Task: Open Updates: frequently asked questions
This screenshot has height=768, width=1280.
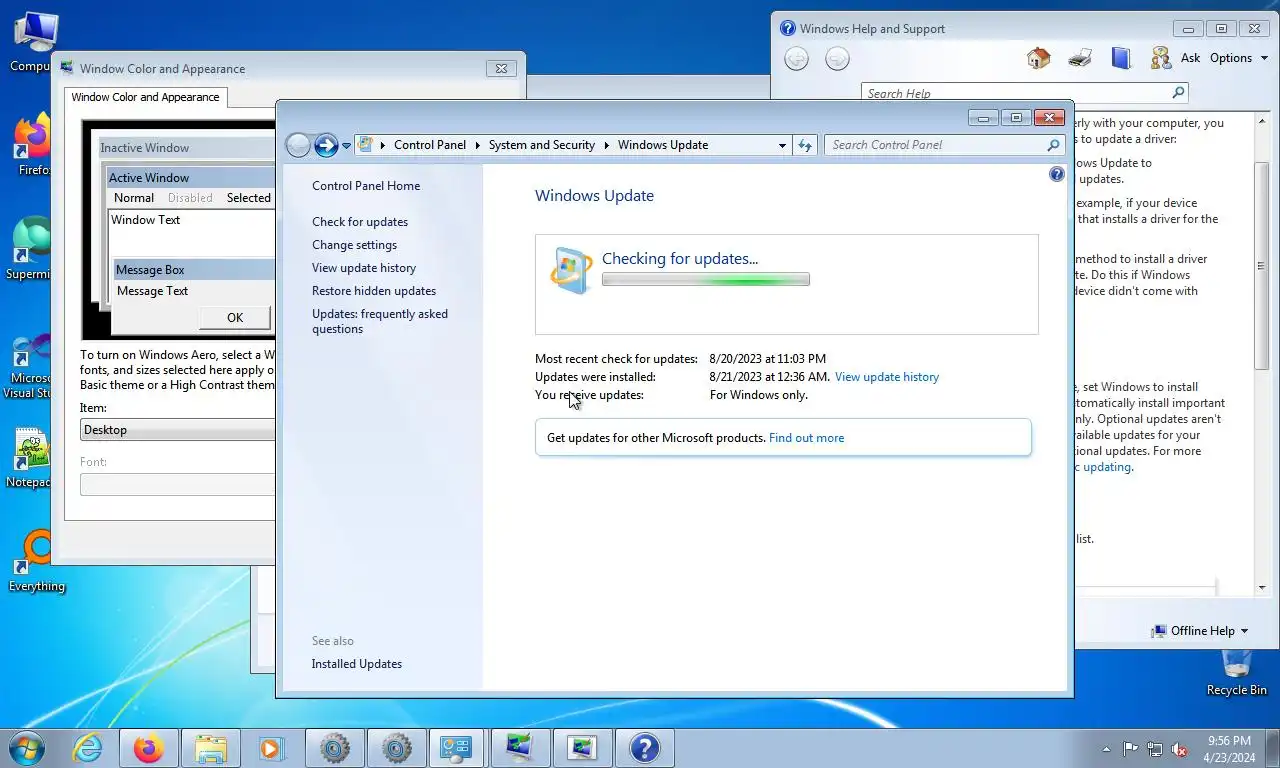Action: coord(380,321)
